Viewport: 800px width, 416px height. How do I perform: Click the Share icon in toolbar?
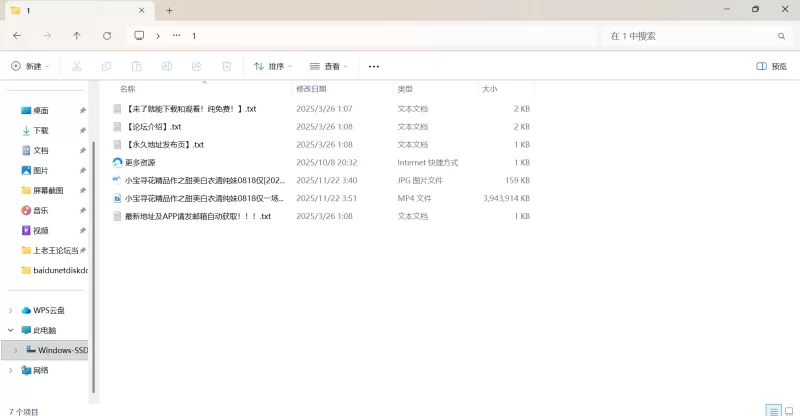[x=196, y=66]
